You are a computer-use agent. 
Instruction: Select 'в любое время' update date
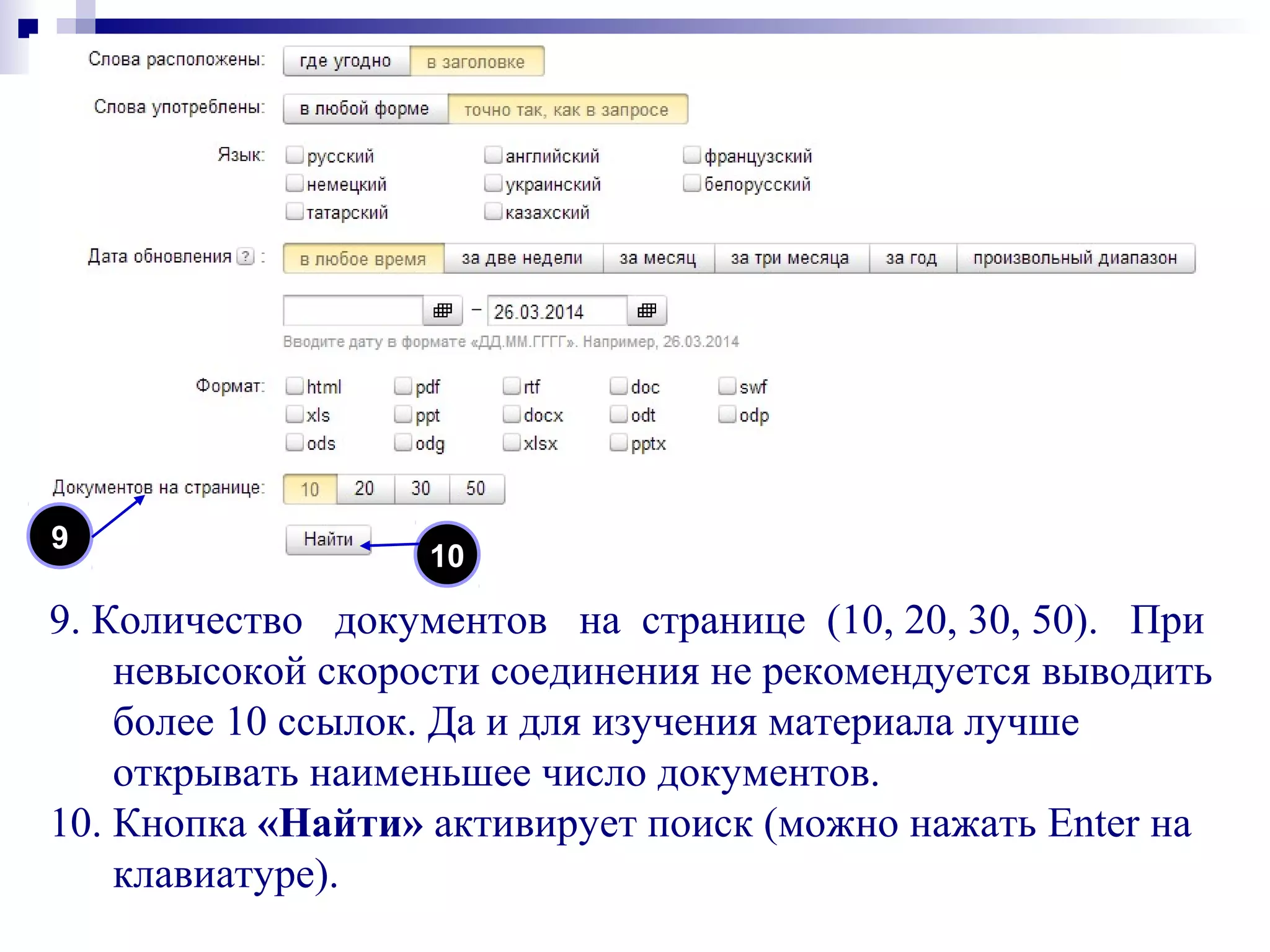[x=363, y=258]
